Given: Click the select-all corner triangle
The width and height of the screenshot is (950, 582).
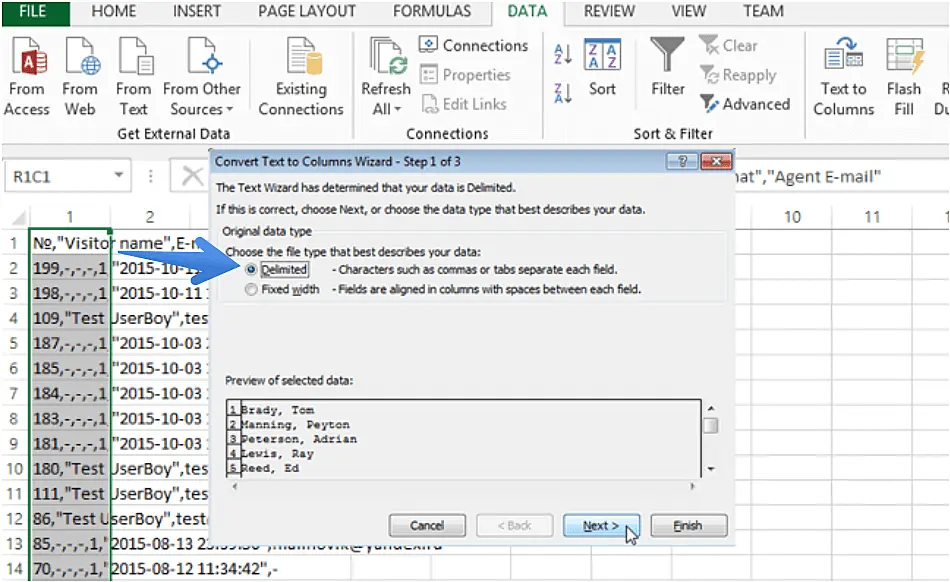Looking at the screenshot, I should coord(18,217).
